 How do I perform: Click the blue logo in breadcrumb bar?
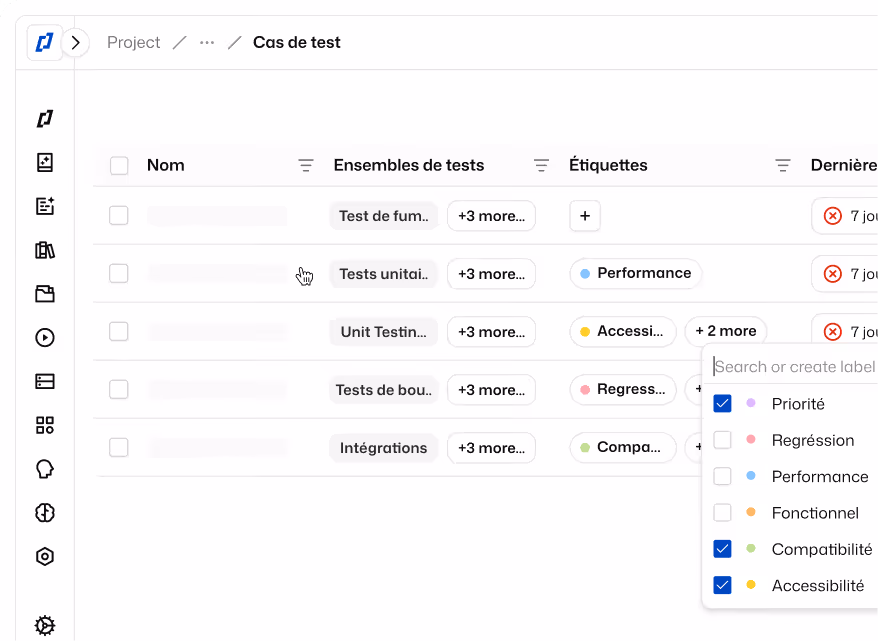[x=44, y=43]
